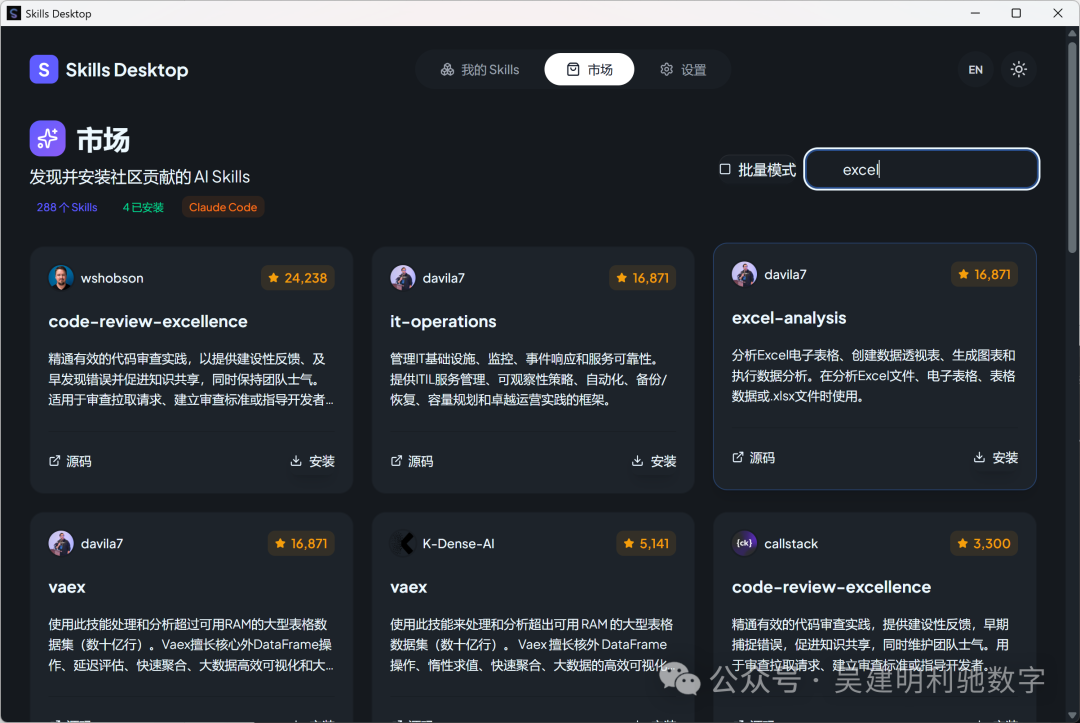The image size is (1080, 723).
Task: Switch language using the EN toggle
Action: pyautogui.click(x=975, y=69)
